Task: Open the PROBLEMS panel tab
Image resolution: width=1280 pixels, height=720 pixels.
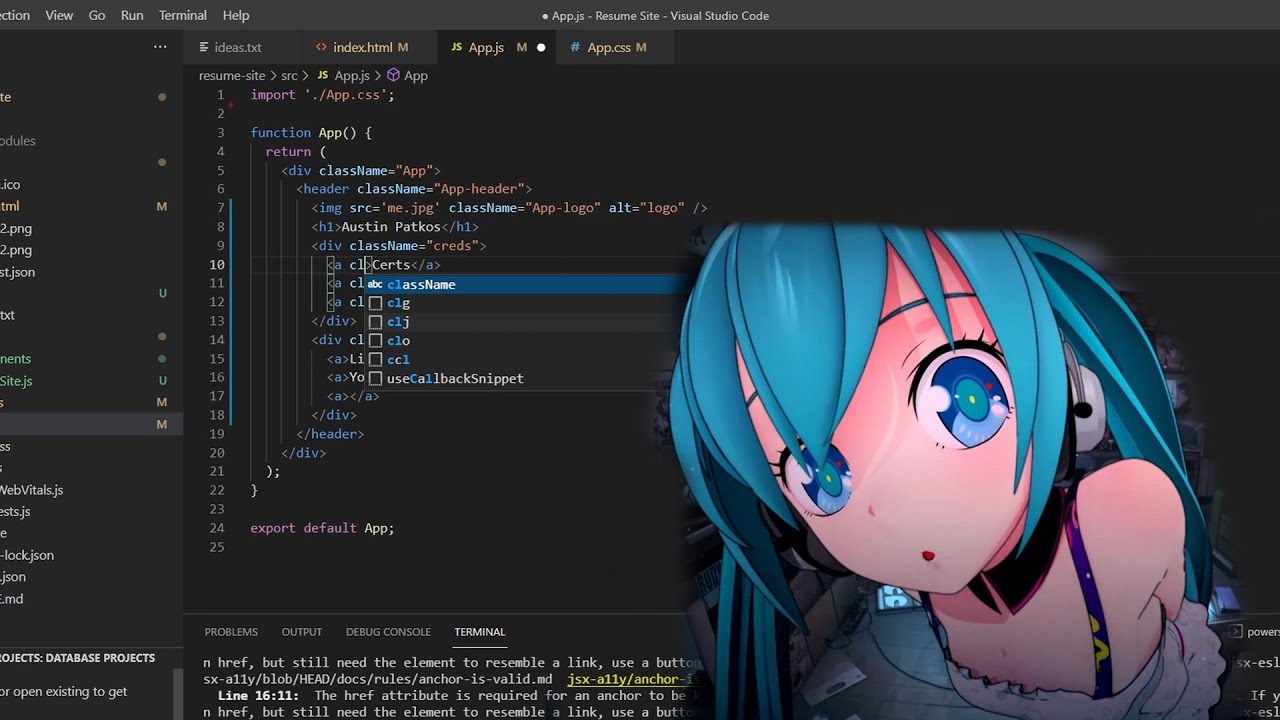Action: 231,632
